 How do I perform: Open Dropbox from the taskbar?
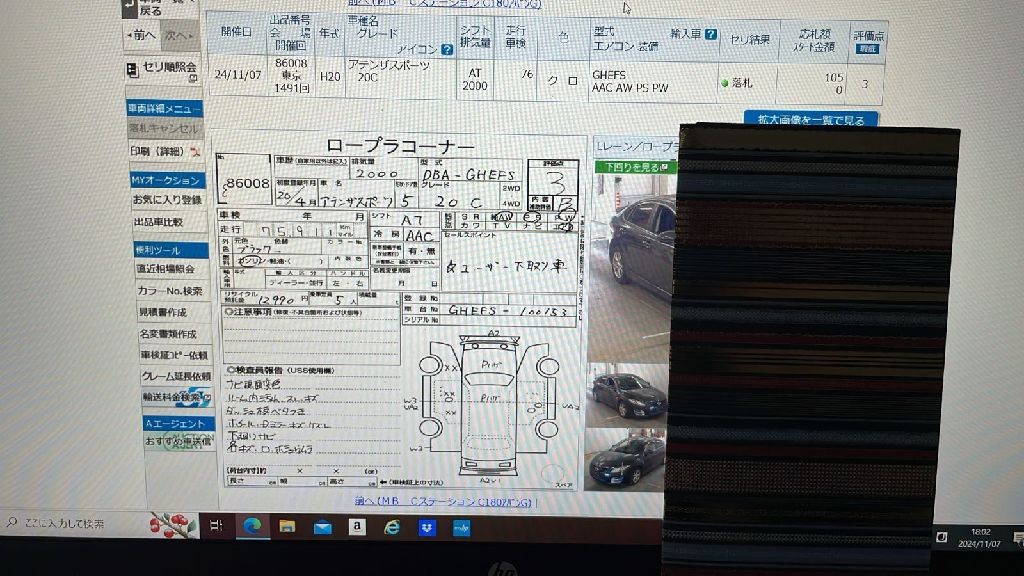[x=427, y=527]
